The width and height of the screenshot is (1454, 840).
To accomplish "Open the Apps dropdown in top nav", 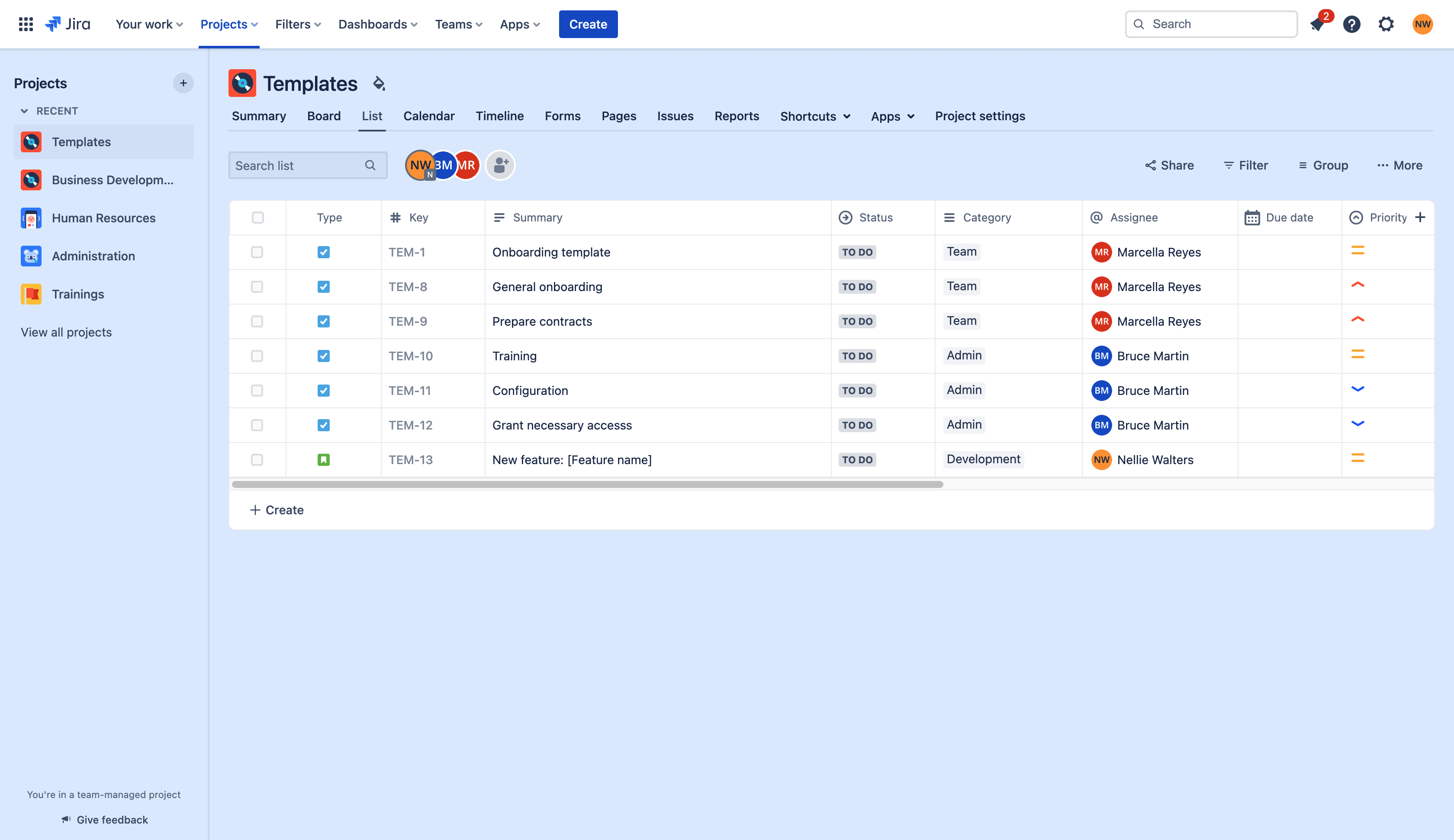I will click(x=520, y=24).
